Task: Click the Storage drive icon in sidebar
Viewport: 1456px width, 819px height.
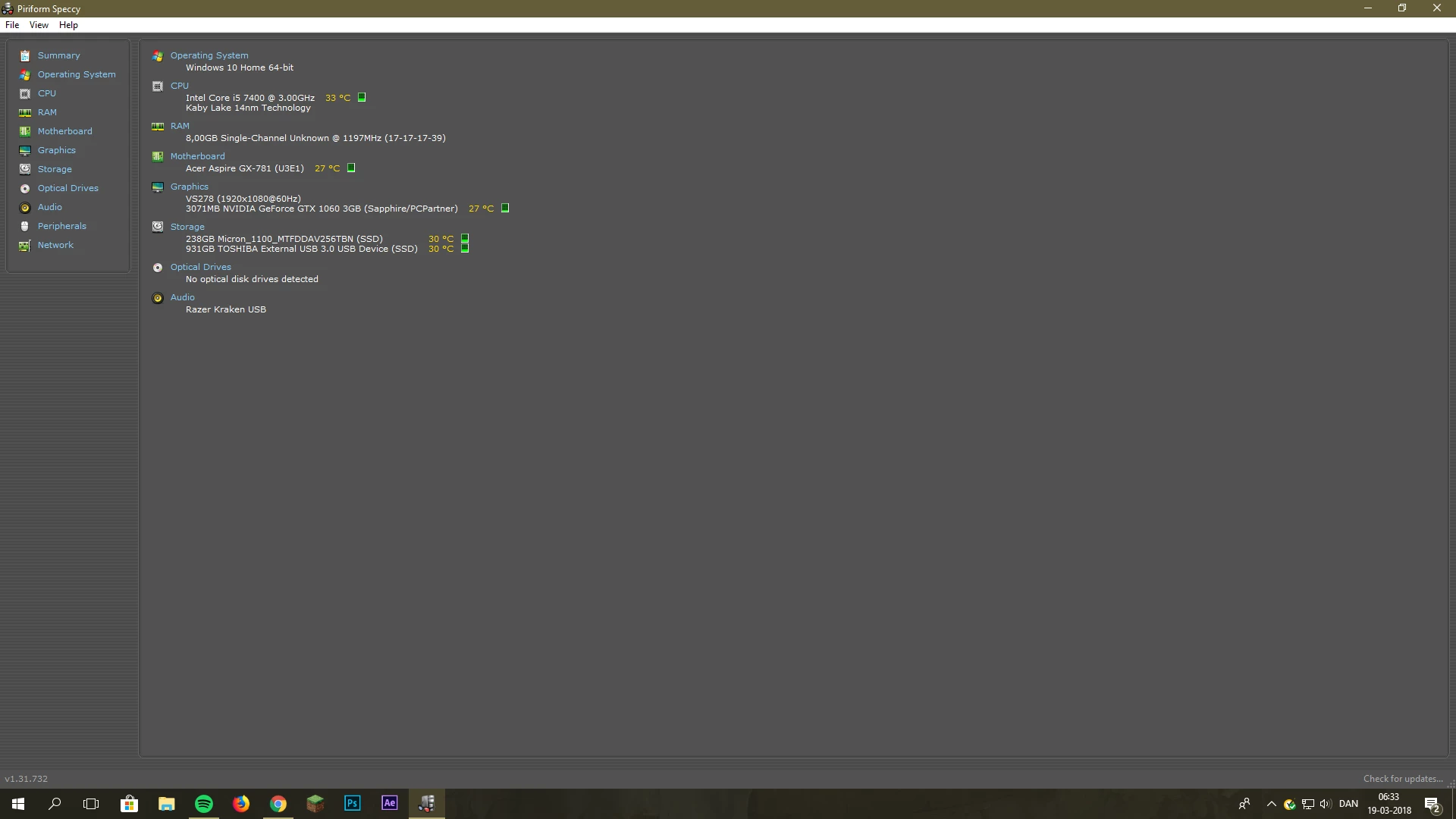Action: coord(25,169)
